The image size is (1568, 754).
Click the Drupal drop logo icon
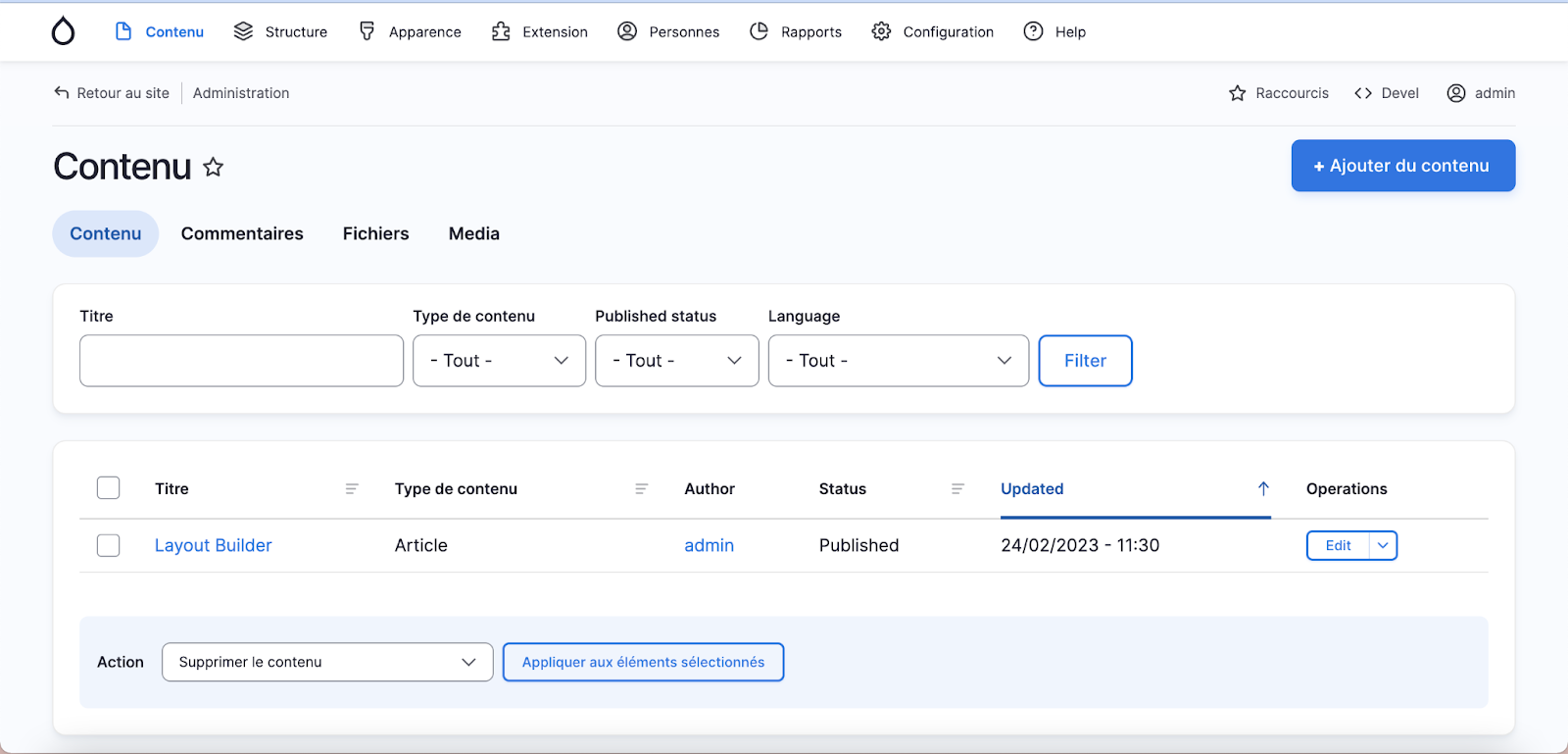[x=63, y=31]
